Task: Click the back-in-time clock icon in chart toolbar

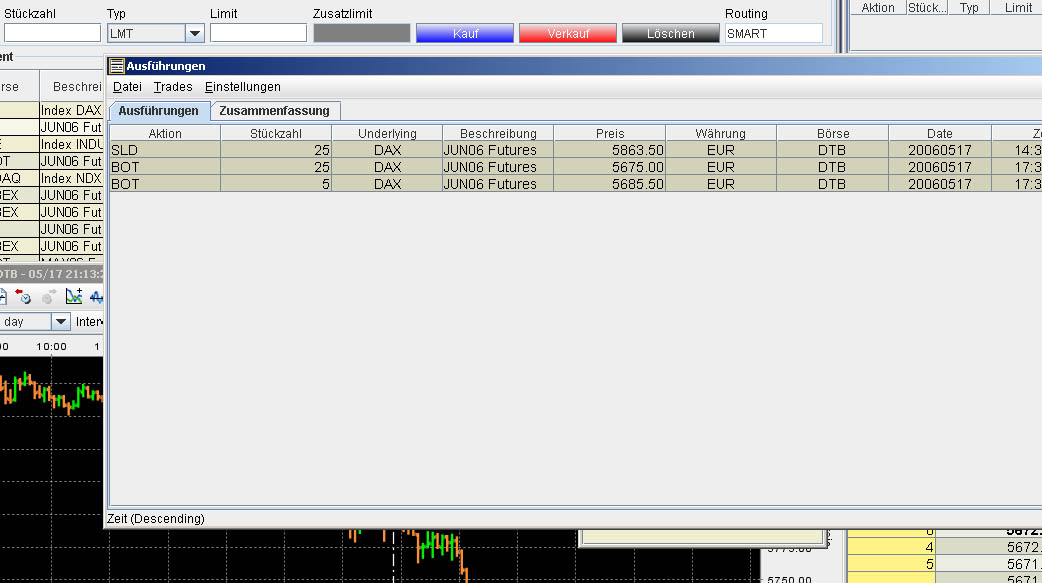Action: 23,296
